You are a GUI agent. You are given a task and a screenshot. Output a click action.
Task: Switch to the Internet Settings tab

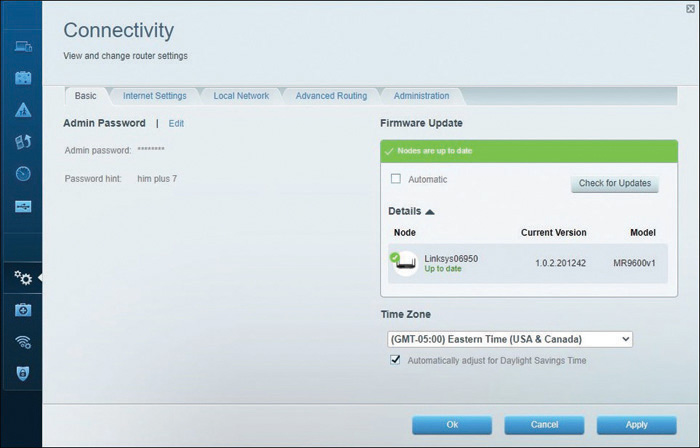[x=154, y=96]
